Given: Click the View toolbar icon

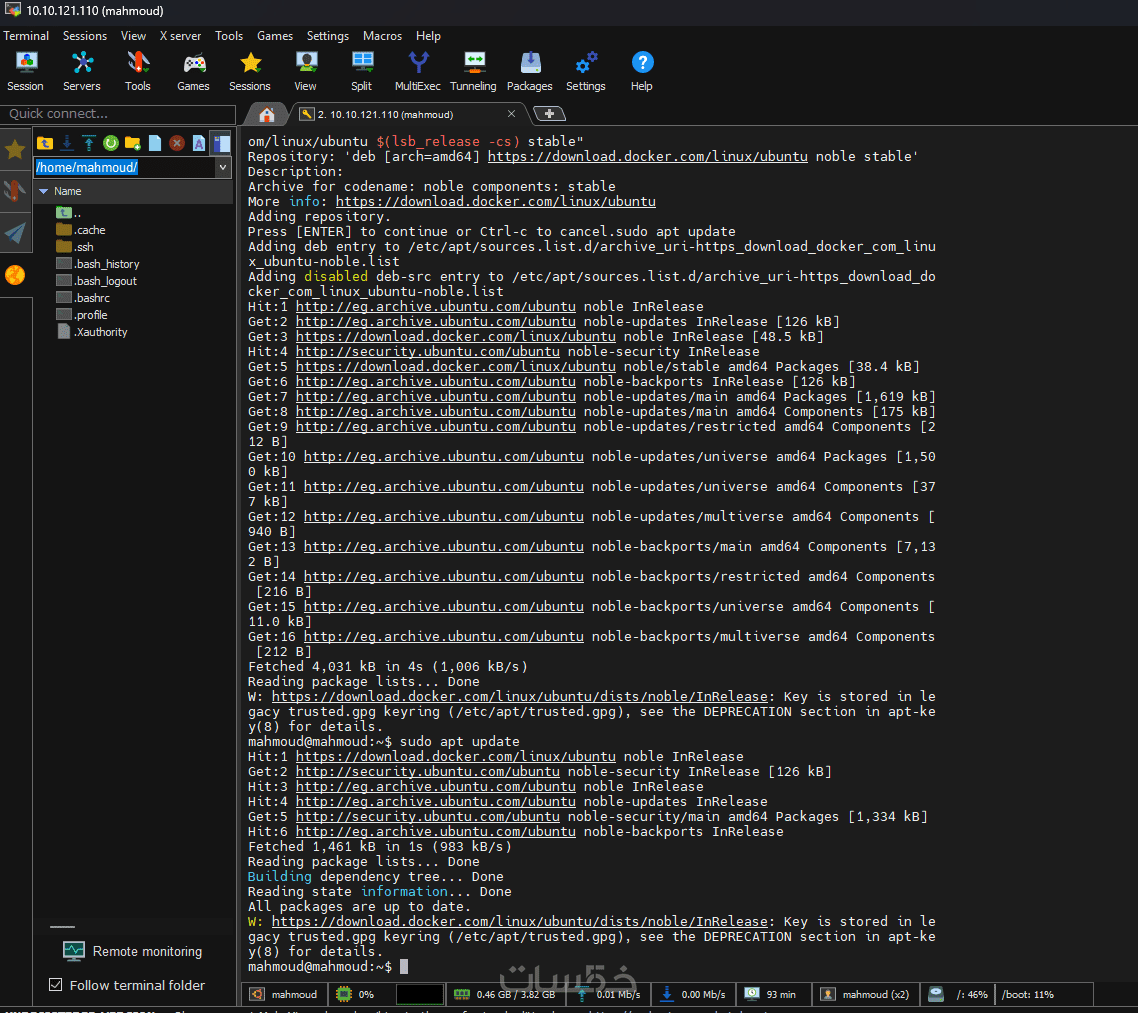Looking at the screenshot, I should click(x=306, y=71).
